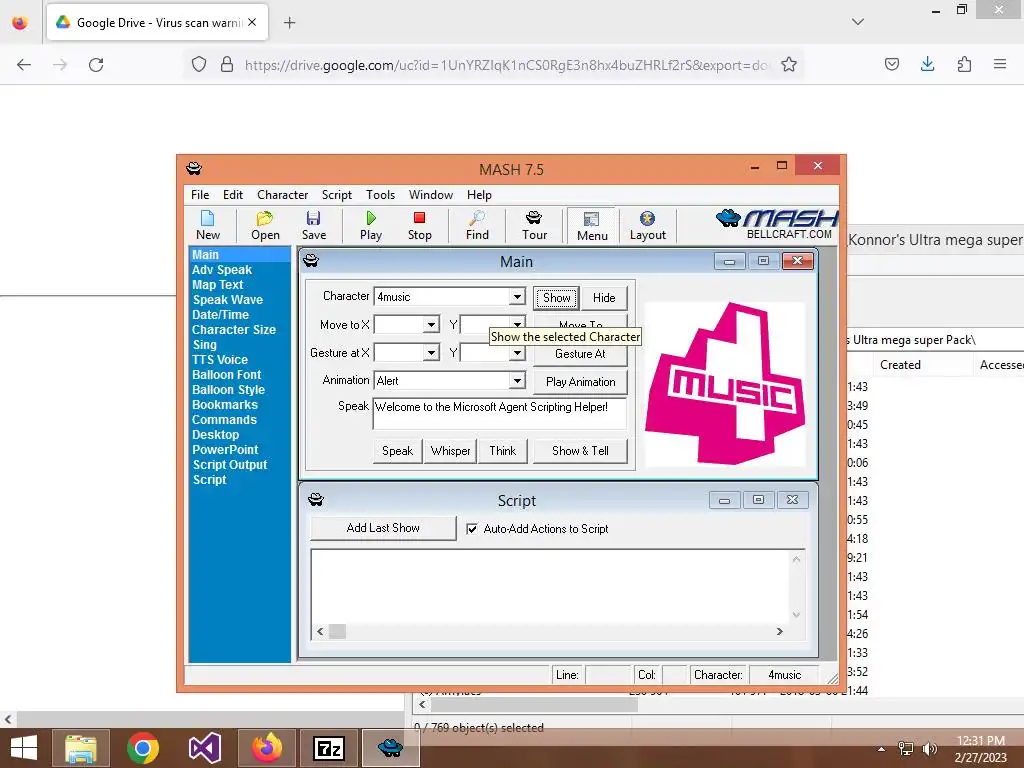Click the Show & Tell button
Screen dimensions: 1024x768
tap(580, 451)
